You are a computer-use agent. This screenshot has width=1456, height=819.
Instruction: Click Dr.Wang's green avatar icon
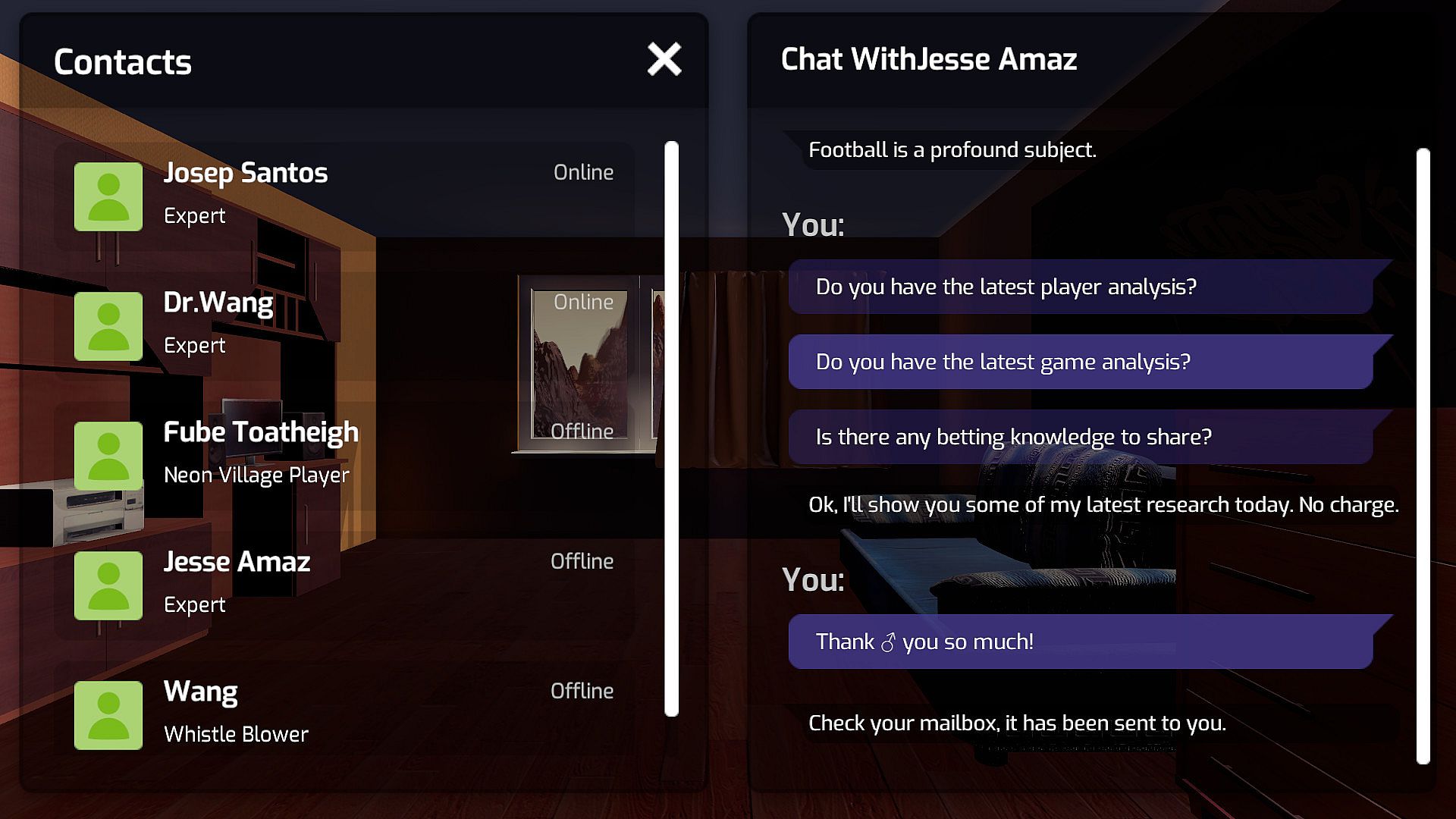pyautogui.click(x=108, y=326)
